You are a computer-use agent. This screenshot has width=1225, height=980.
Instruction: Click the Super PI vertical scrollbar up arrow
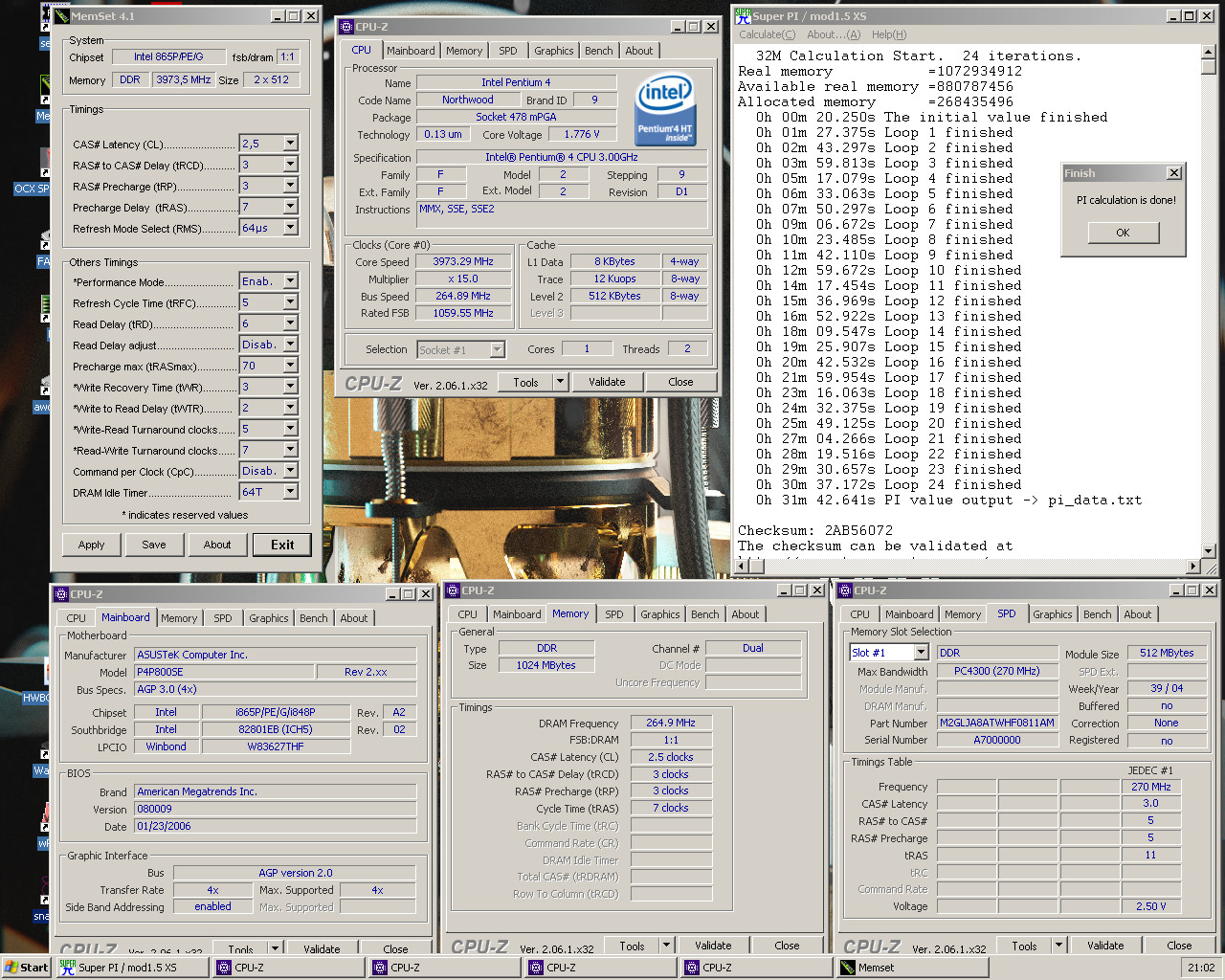point(1208,53)
